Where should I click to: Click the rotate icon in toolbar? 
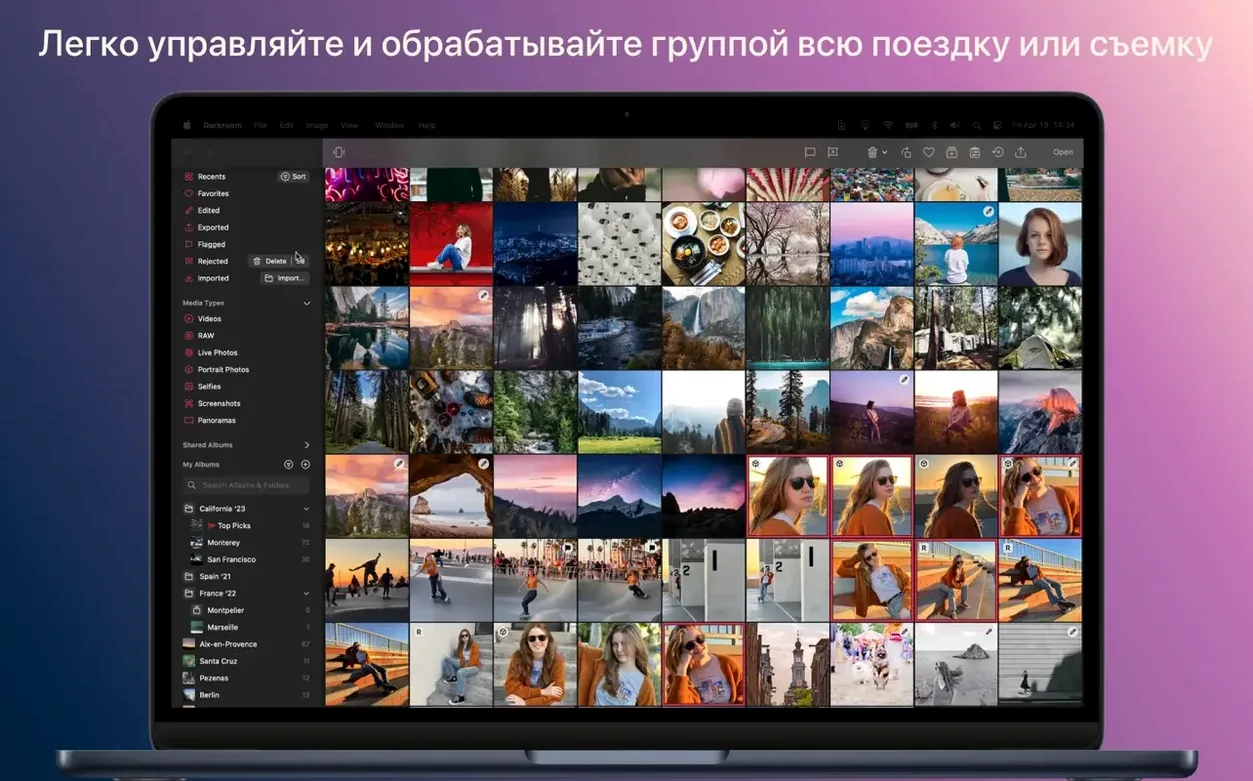click(906, 152)
